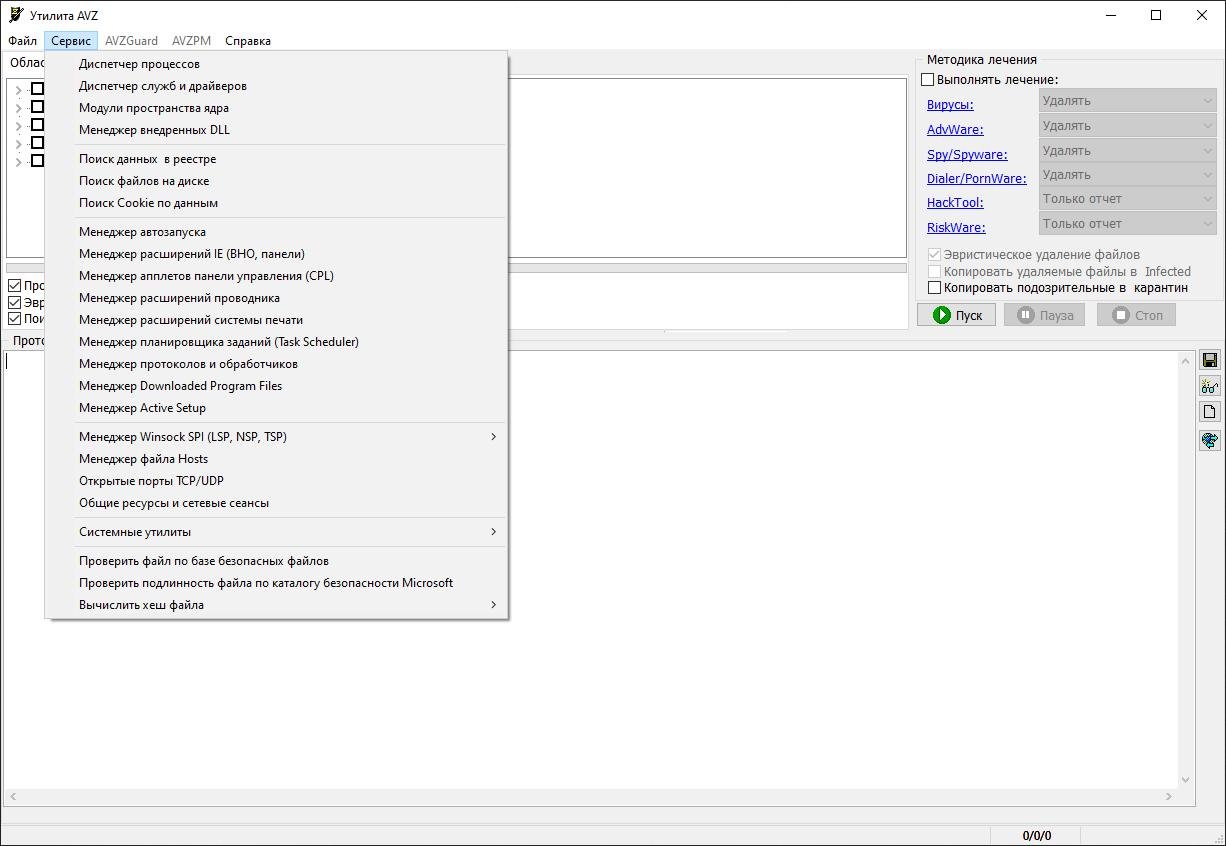The image size is (1226, 846).
Task: Click the RiskWare link
Action: pos(955,228)
